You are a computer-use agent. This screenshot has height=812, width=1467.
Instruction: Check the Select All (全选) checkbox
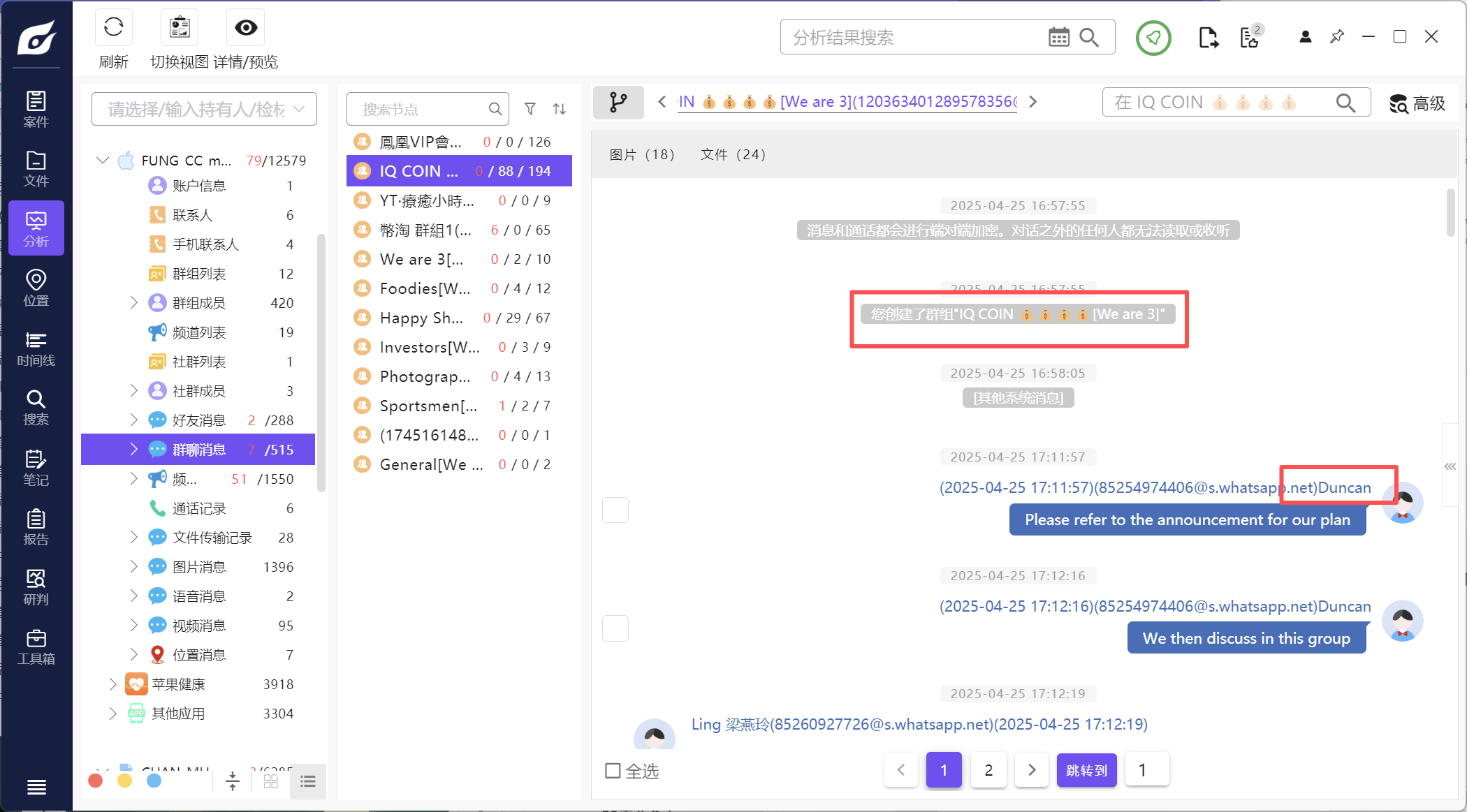point(613,771)
